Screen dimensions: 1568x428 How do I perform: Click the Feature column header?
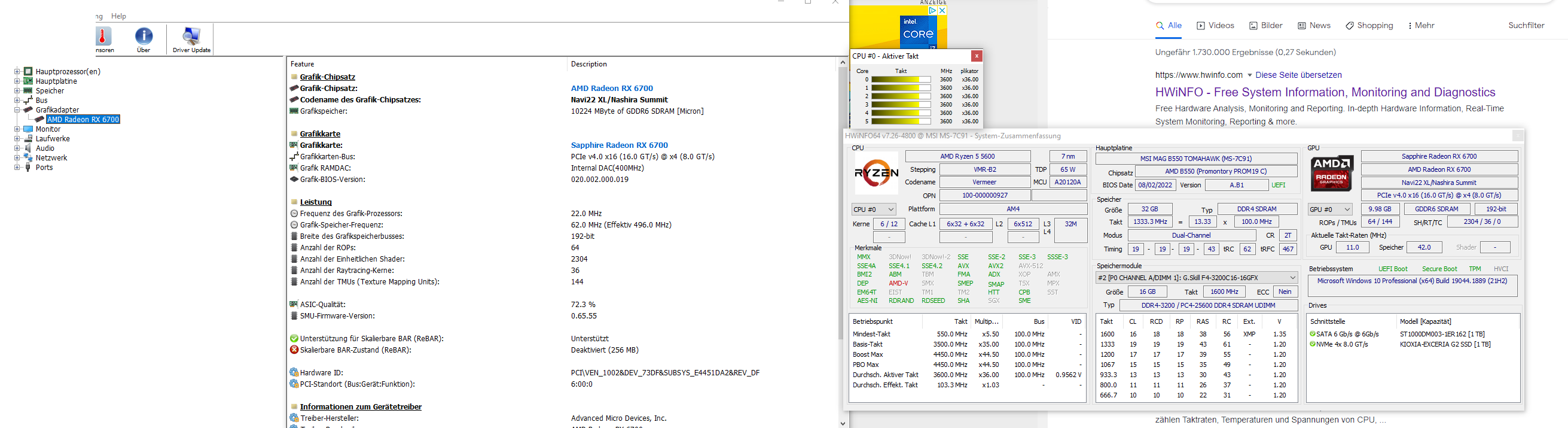[x=427, y=64]
